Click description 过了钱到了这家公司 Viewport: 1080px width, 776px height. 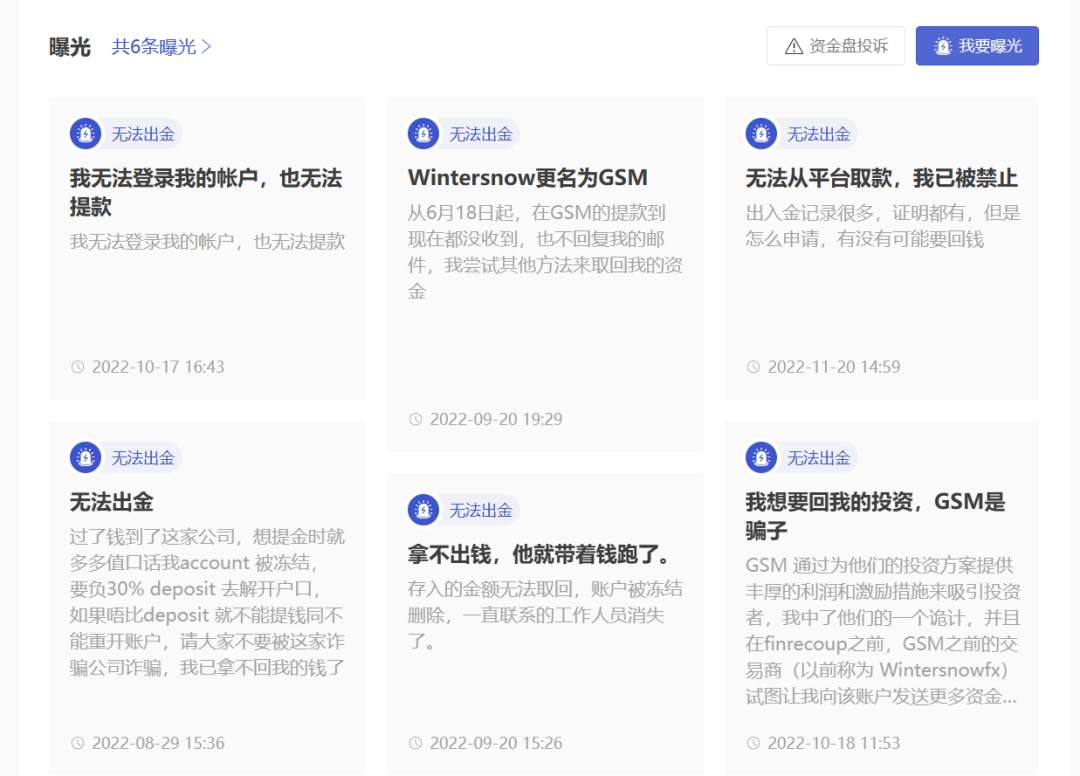[x=207, y=602]
